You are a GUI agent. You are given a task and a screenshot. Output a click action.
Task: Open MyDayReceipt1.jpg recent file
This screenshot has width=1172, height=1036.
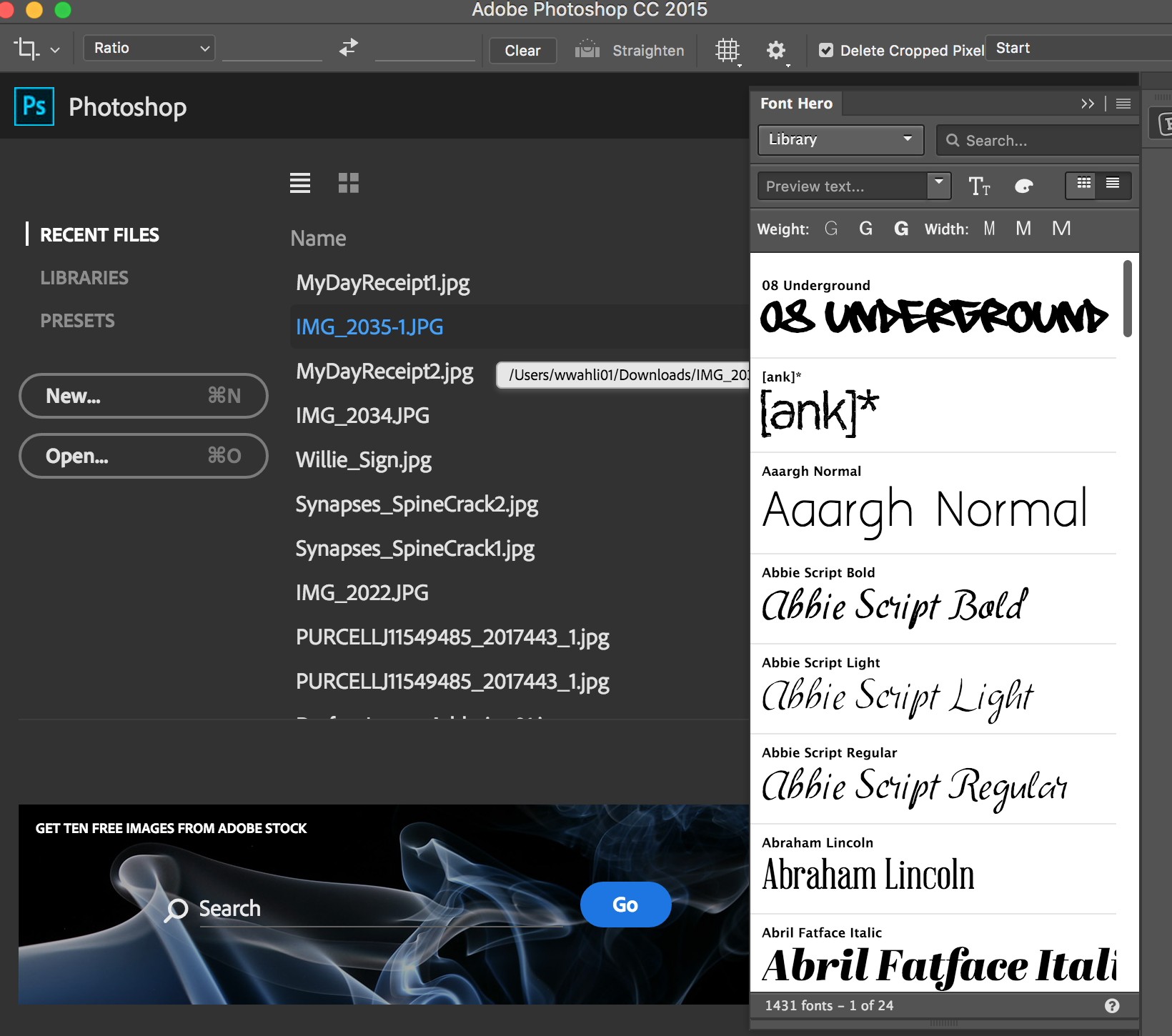point(383,283)
